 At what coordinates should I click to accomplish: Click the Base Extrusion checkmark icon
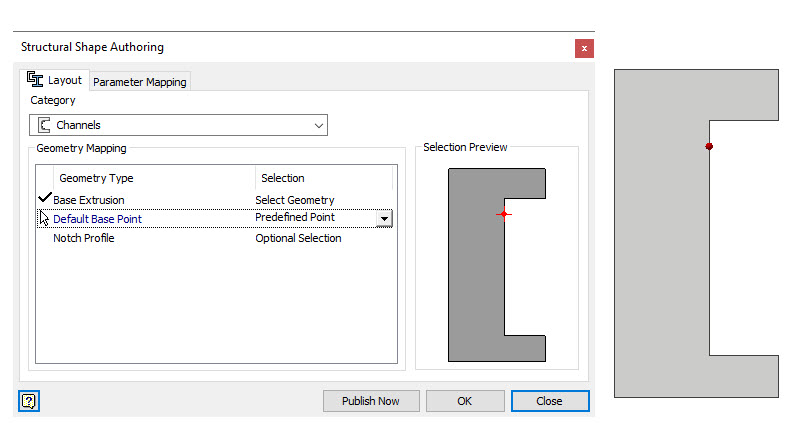point(45,197)
